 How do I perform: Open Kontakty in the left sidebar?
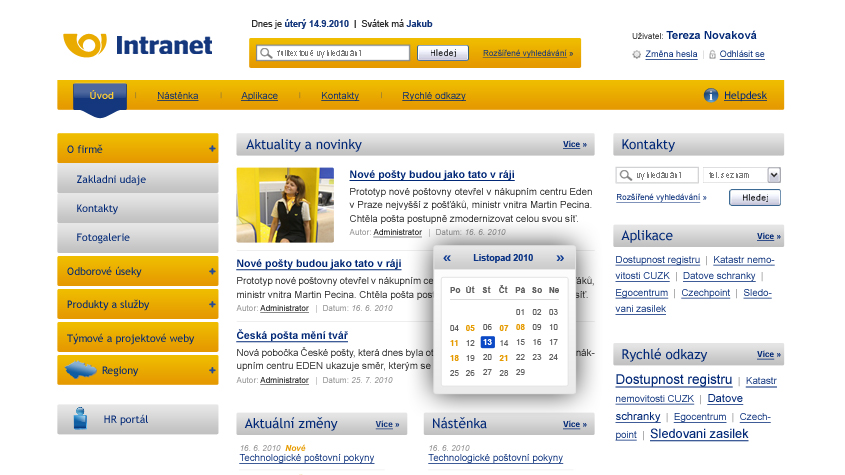point(137,208)
